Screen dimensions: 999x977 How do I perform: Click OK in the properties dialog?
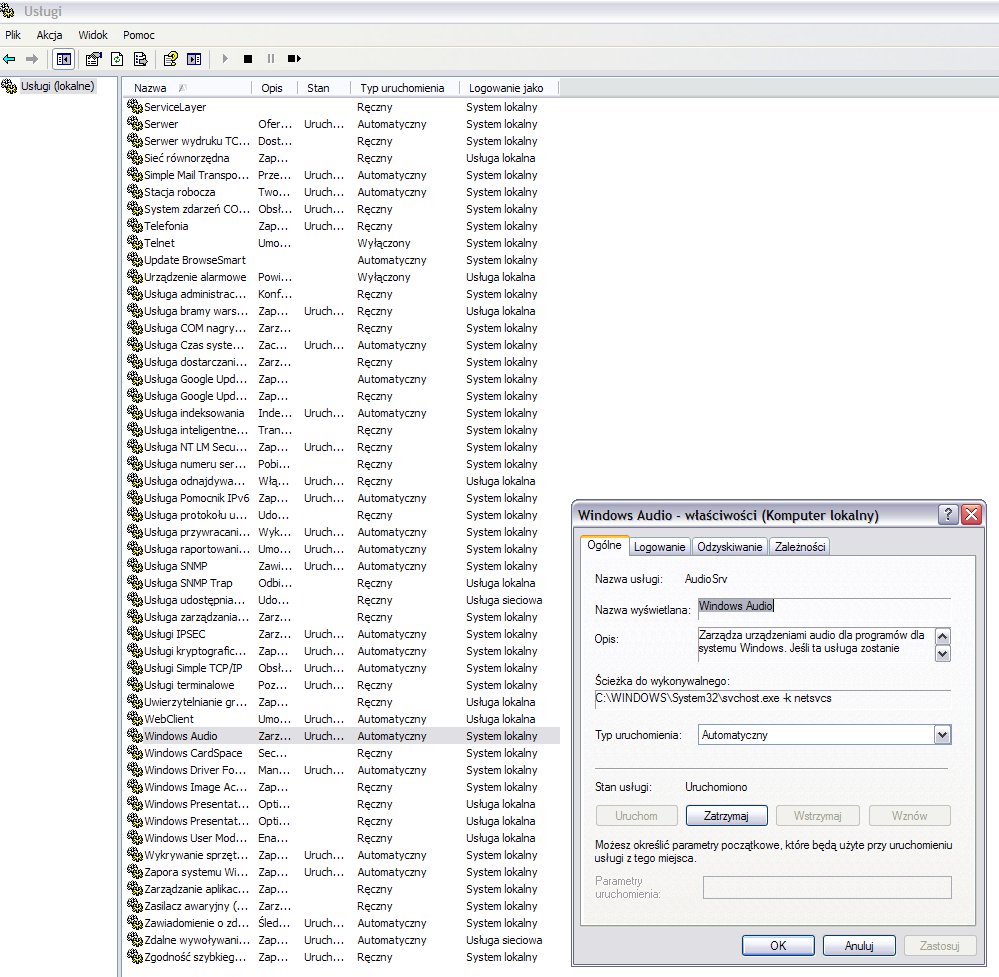(x=778, y=946)
